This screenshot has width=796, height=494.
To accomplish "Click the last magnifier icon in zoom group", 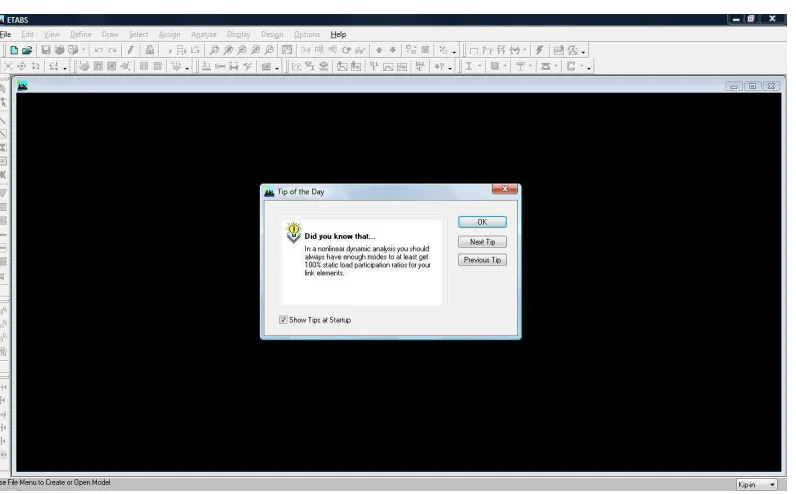I will tap(269, 50).
